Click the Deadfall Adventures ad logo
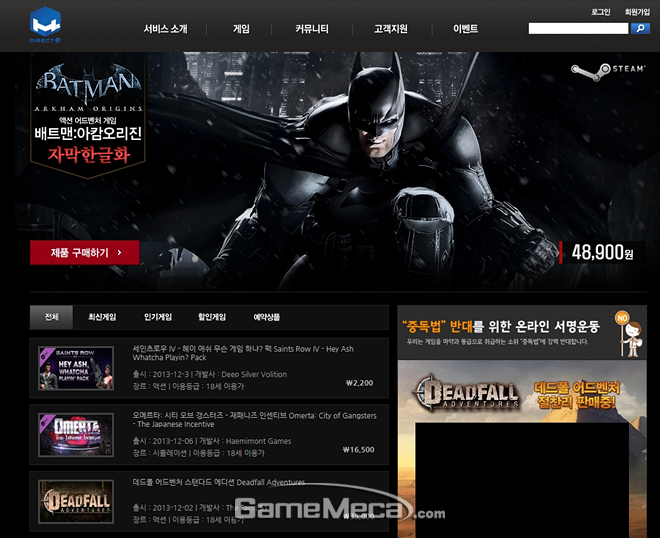Viewport: 660px width, 538px height. click(467, 393)
